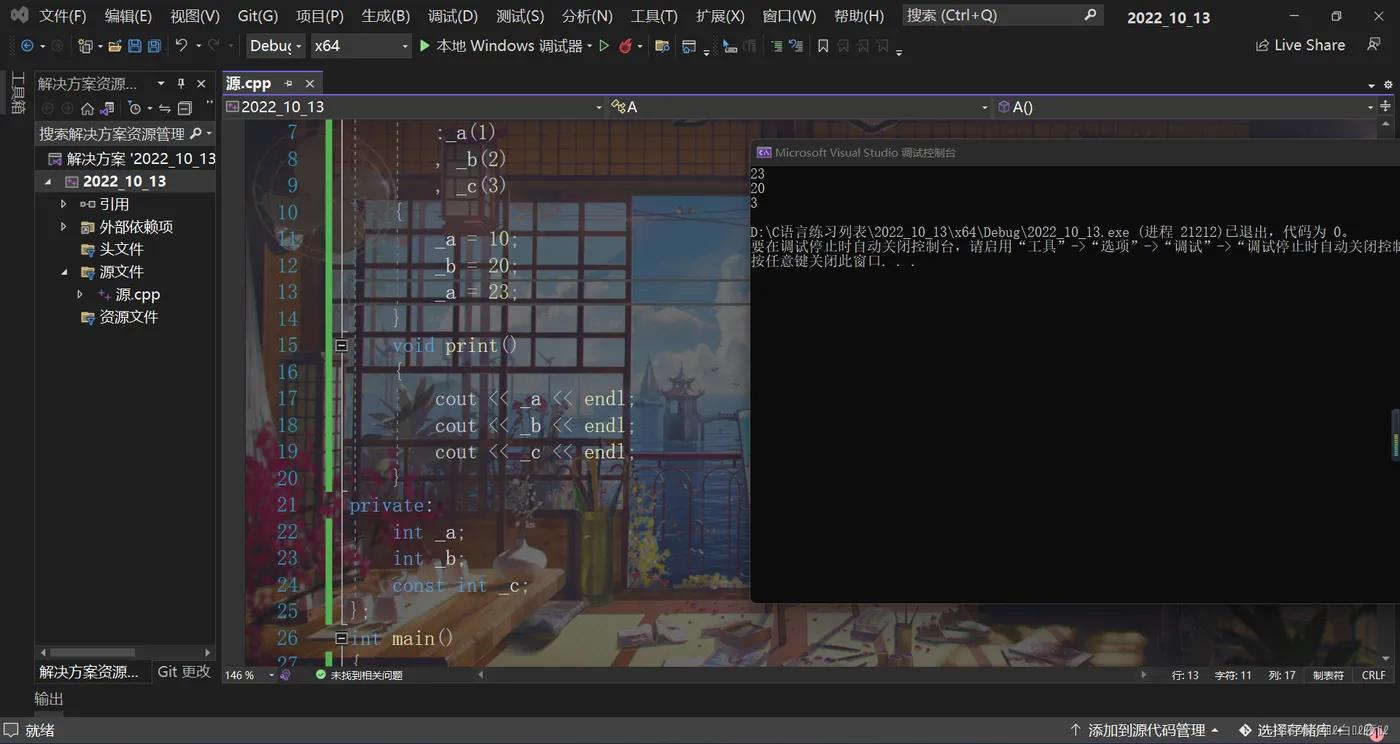Collapse the 2022_10_13 project node
This screenshot has height=744, width=1400.
(x=47, y=182)
